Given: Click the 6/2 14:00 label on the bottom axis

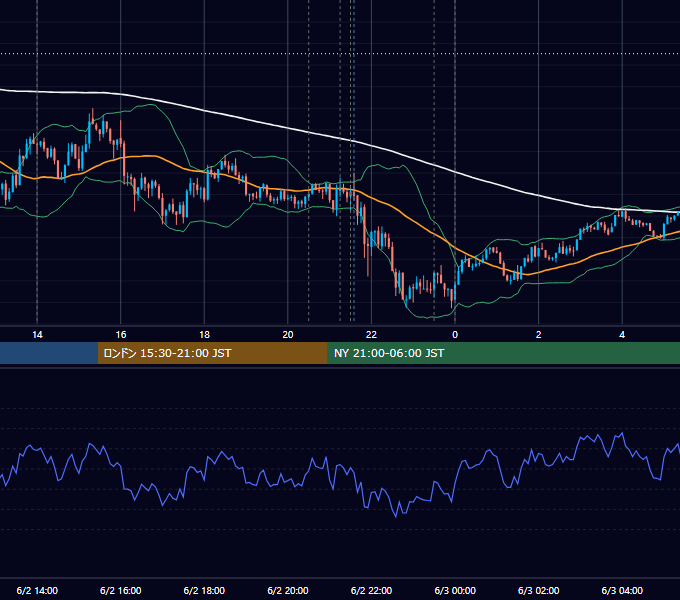Looking at the screenshot, I should pyautogui.click(x=37, y=590).
